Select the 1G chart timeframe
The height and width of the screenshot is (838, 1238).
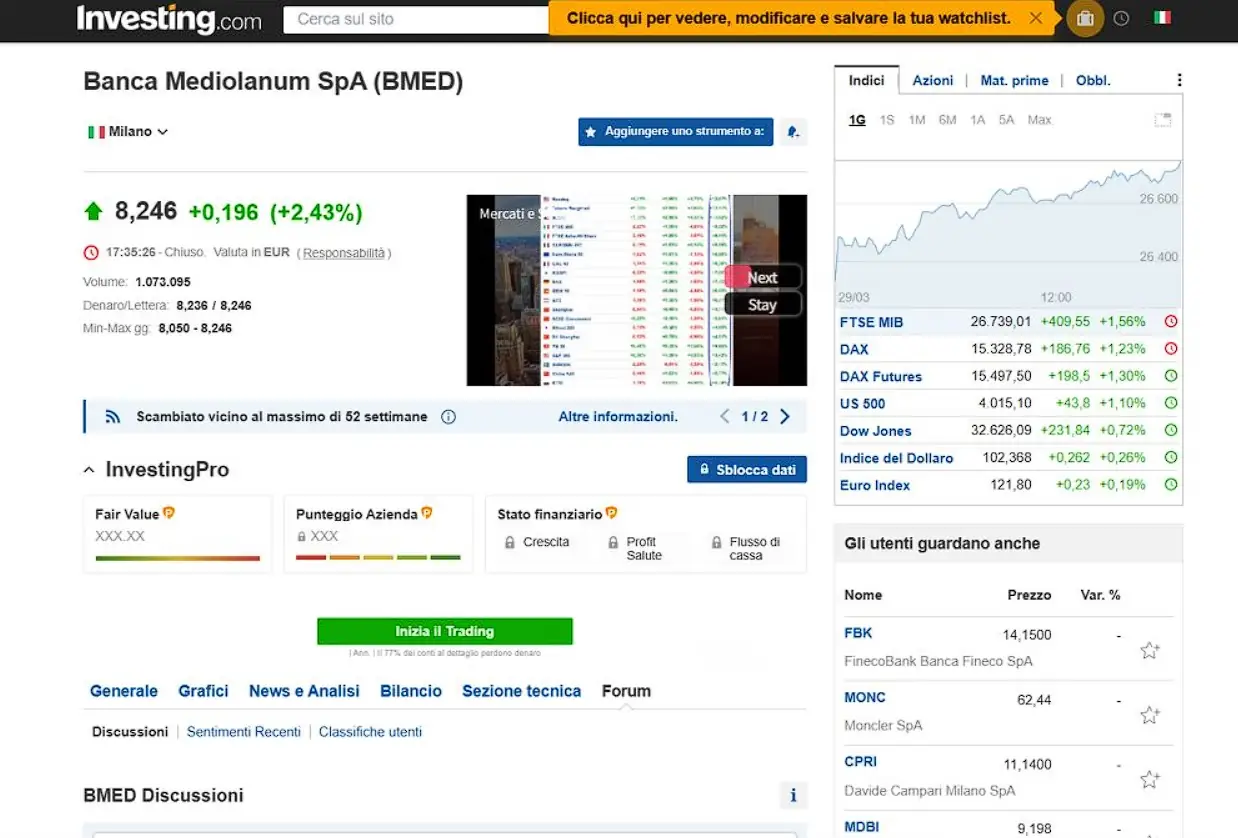pos(857,120)
